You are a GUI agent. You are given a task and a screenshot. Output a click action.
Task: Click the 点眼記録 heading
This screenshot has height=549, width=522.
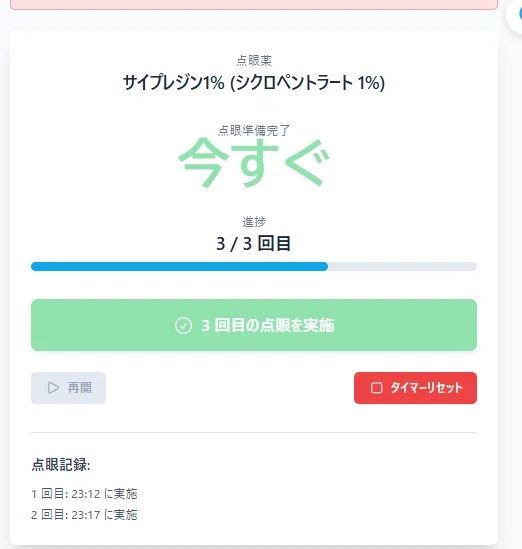(x=61, y=465)
